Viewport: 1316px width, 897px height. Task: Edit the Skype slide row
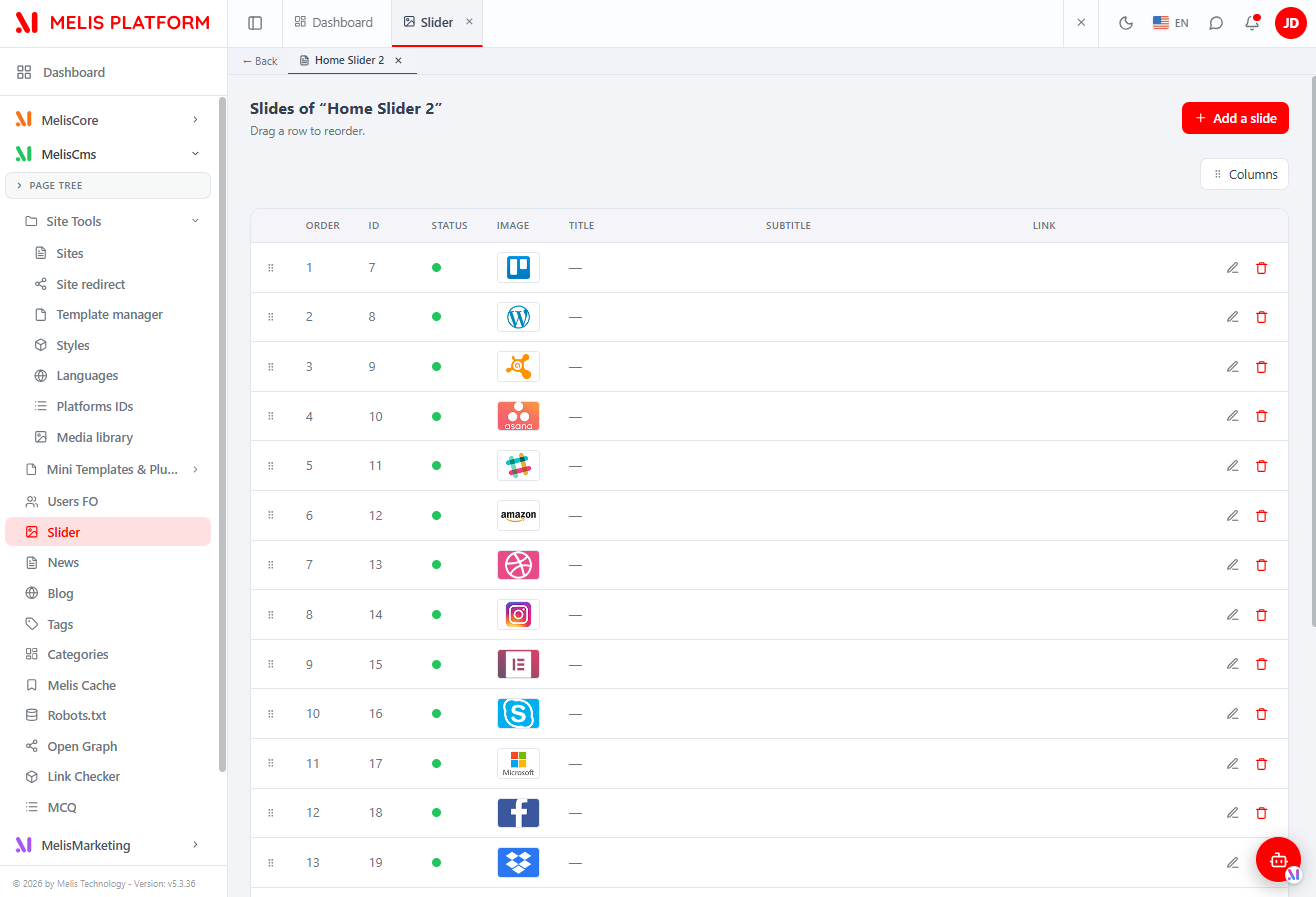point(1232,713)
